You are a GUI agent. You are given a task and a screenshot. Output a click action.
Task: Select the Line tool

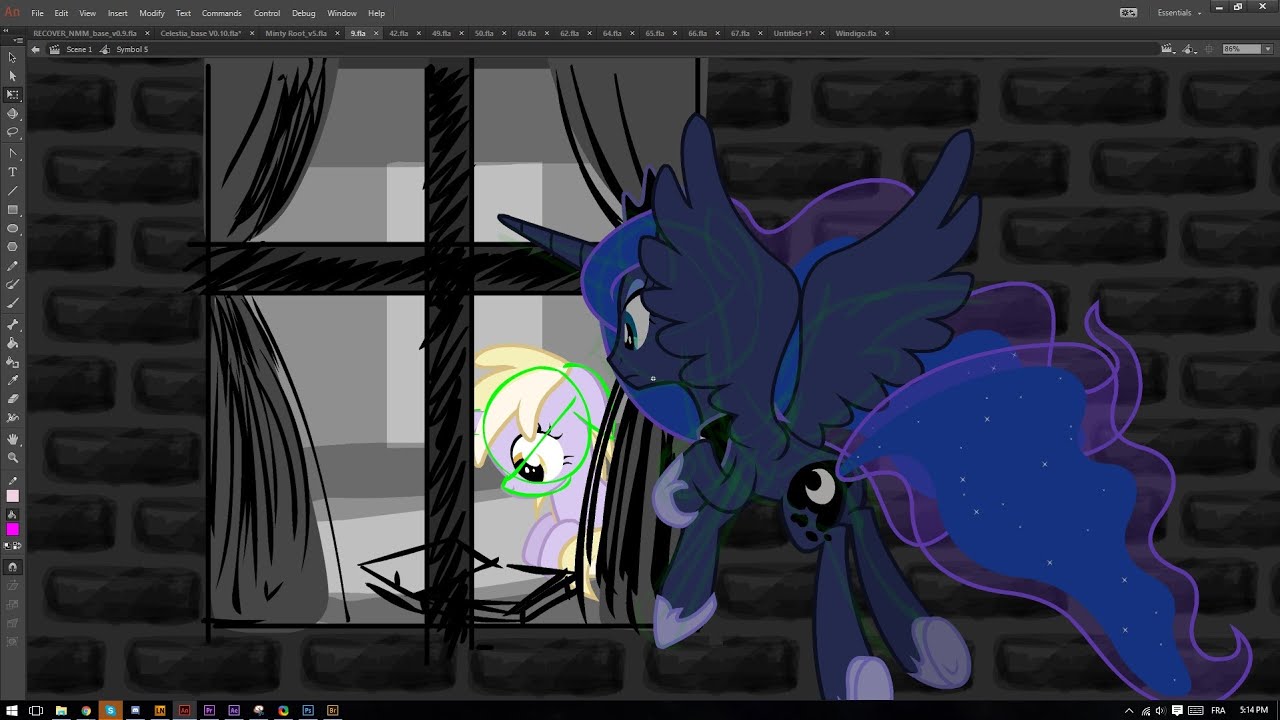click(x=12, y=191)
